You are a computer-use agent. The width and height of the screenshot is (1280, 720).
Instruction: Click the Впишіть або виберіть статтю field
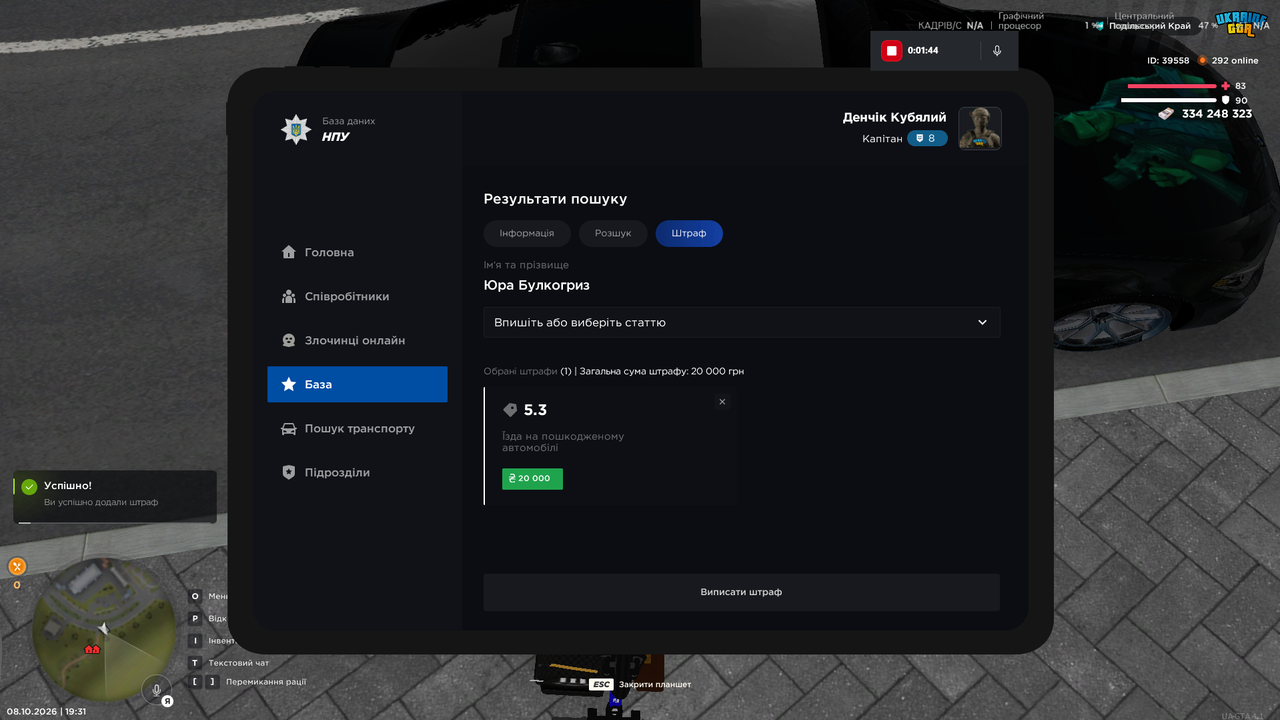pyautogui.click(x=742, y=322)
